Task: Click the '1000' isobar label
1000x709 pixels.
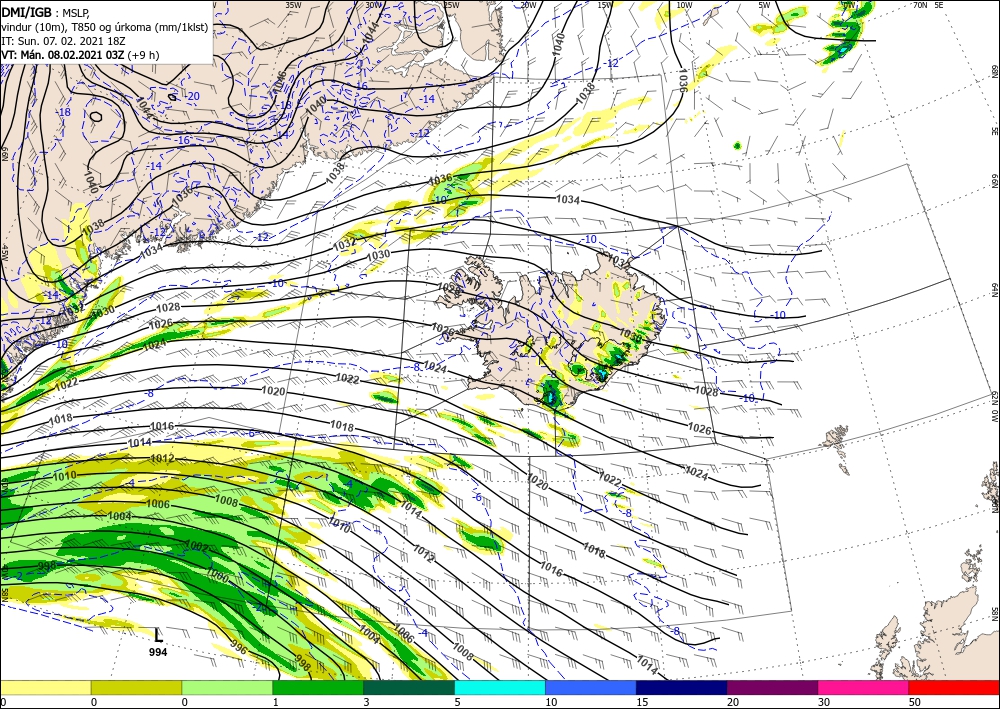Action: 217,575
